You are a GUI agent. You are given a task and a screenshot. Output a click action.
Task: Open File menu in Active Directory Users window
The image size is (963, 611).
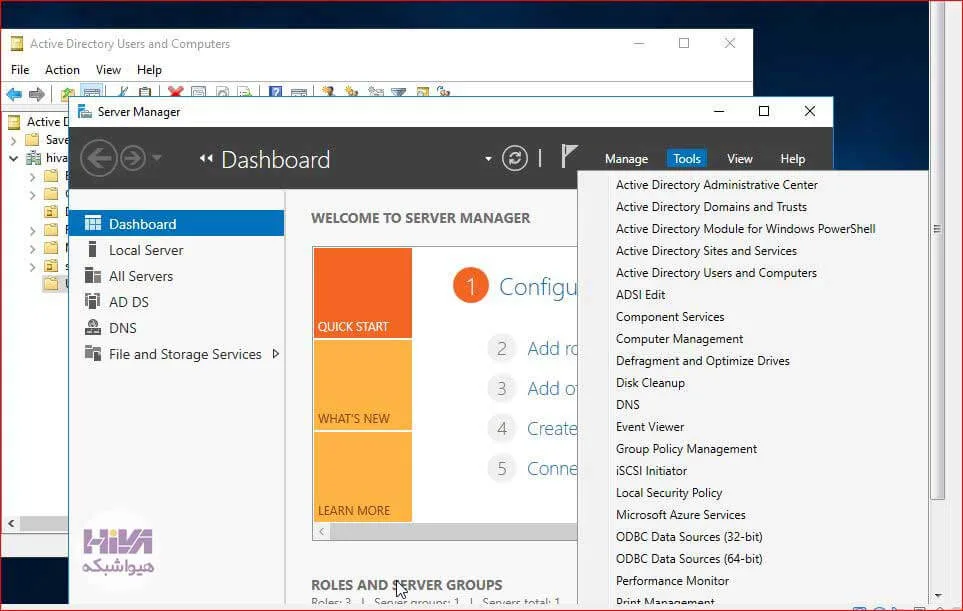[x=20, y=69]
